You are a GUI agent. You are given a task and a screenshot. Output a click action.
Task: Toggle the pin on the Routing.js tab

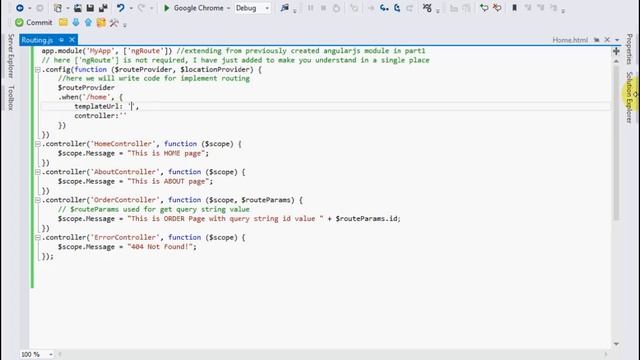pyautogui.click(x=61, y=40)
